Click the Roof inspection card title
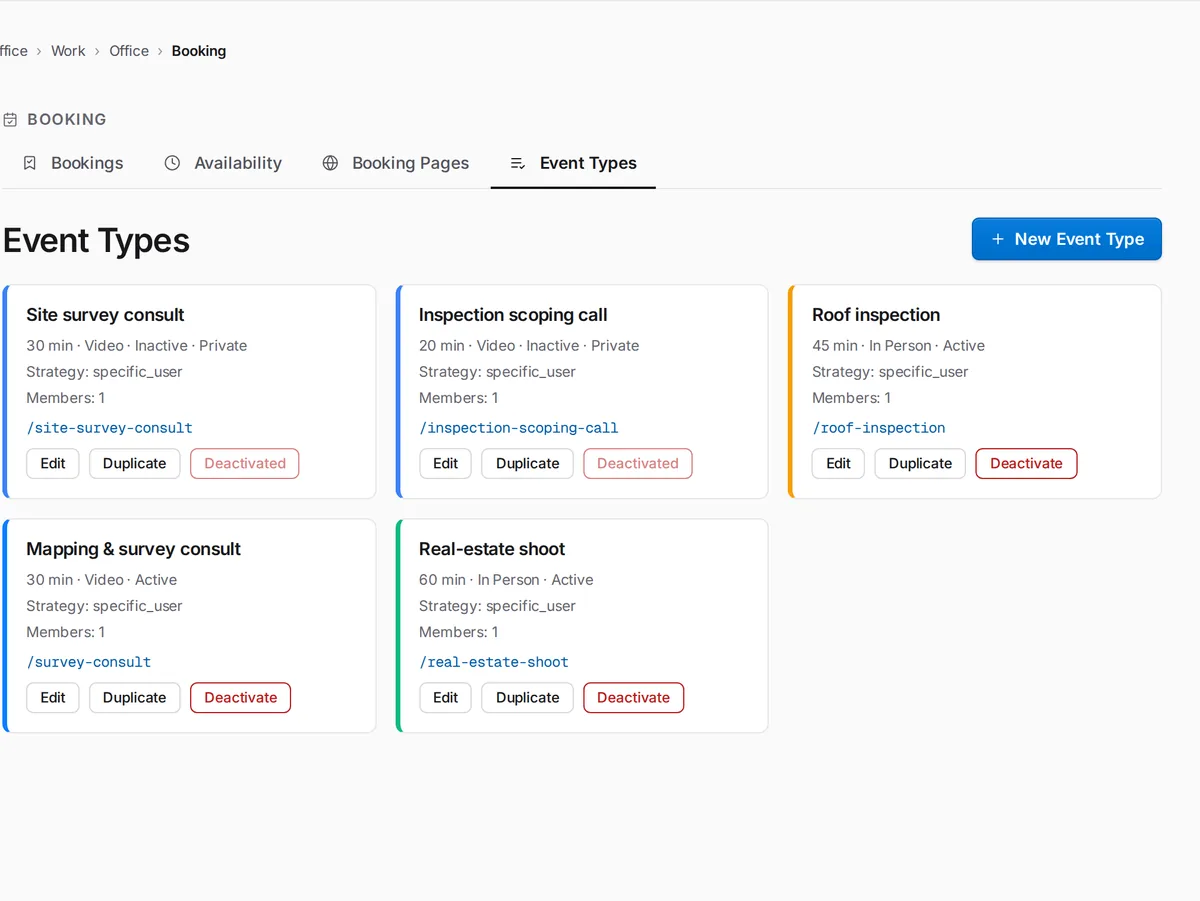 coord(876,315)
